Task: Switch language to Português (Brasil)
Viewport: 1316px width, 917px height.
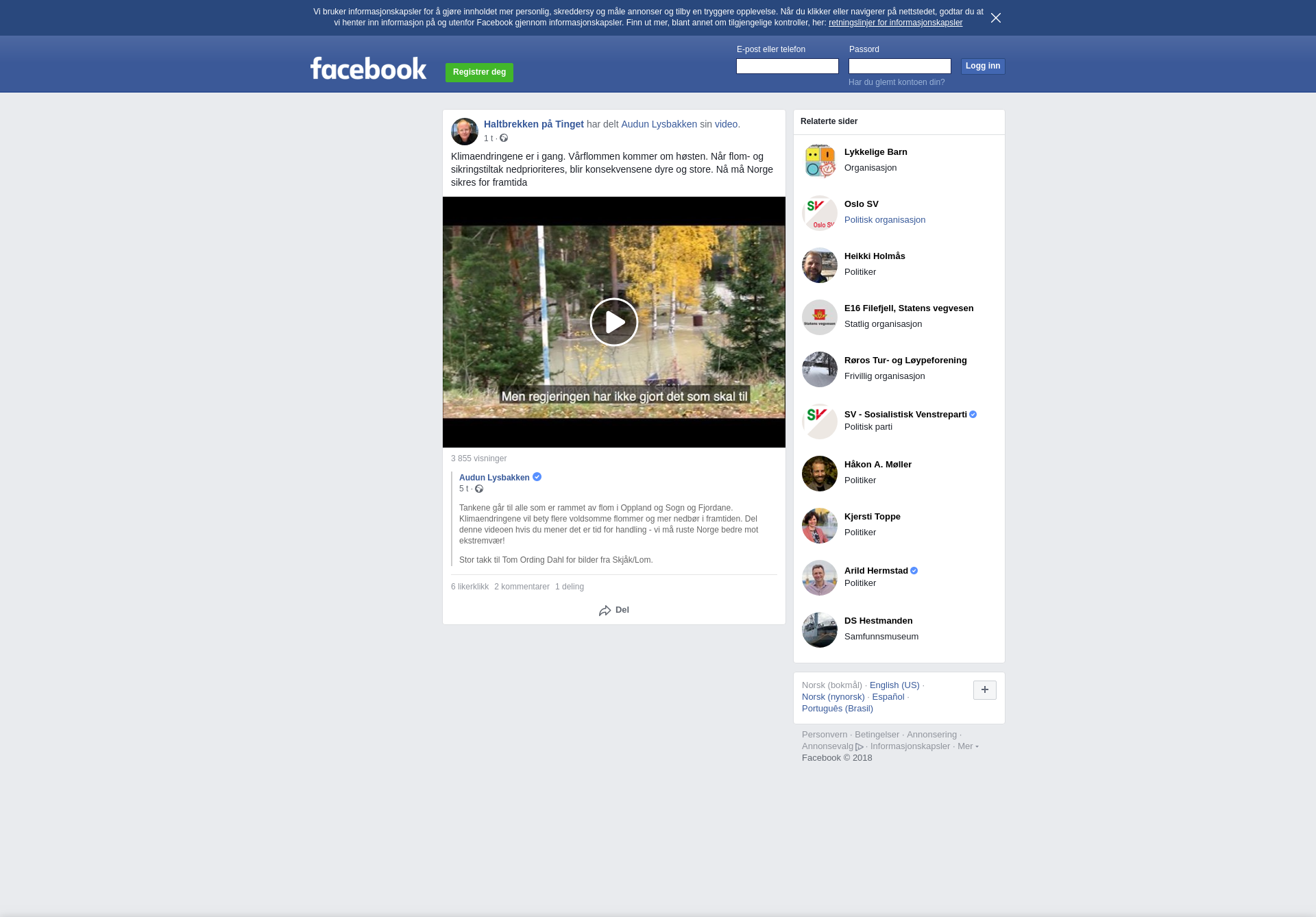Action: pyautogui.click(x=837, y=709)
